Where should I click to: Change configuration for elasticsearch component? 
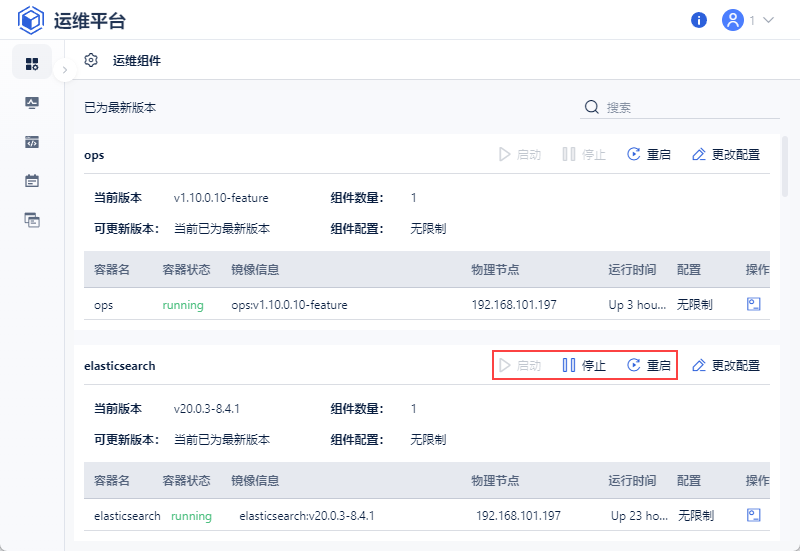click(x=726, y=365)
